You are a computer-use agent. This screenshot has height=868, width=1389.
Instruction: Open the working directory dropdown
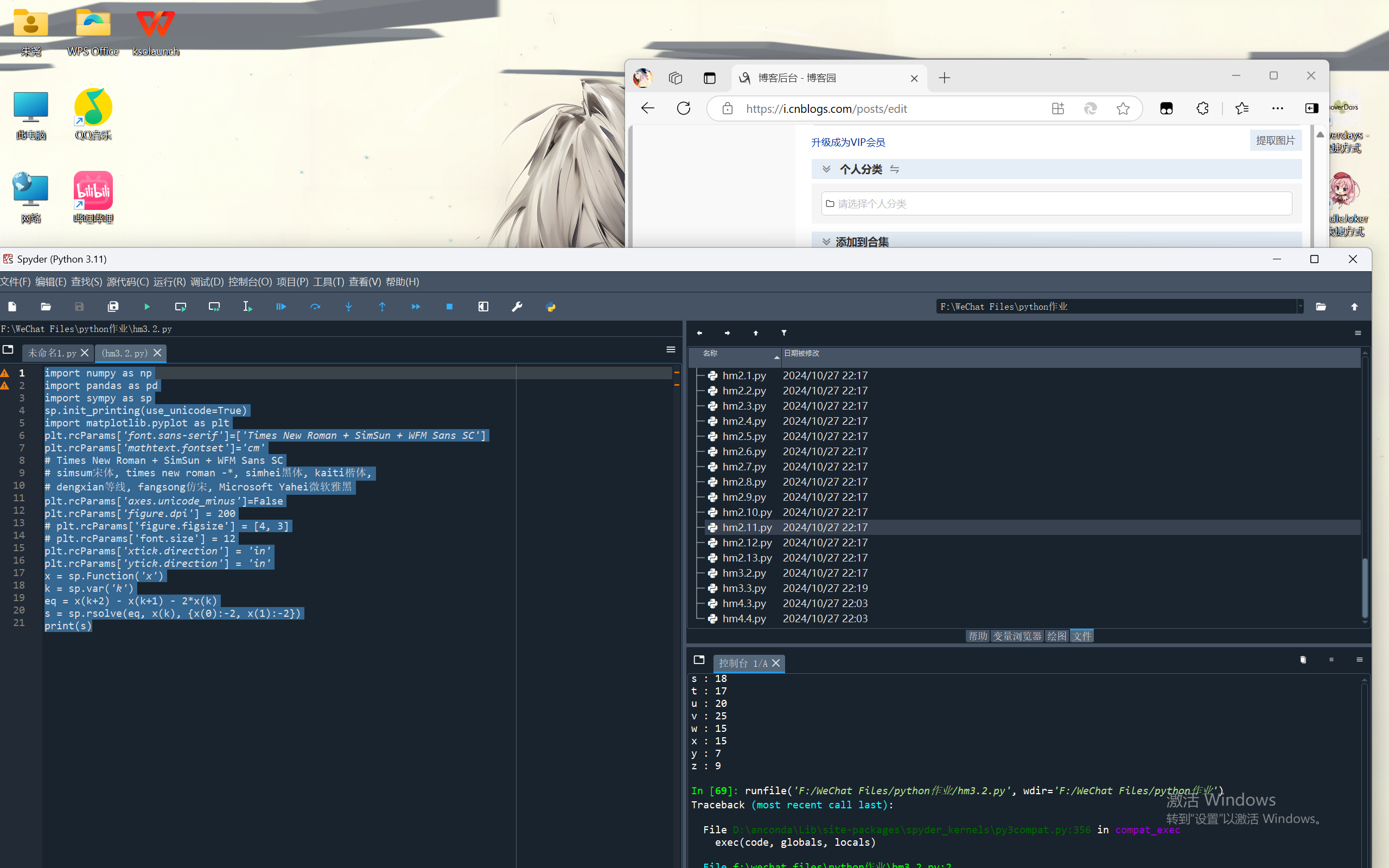1300,307
